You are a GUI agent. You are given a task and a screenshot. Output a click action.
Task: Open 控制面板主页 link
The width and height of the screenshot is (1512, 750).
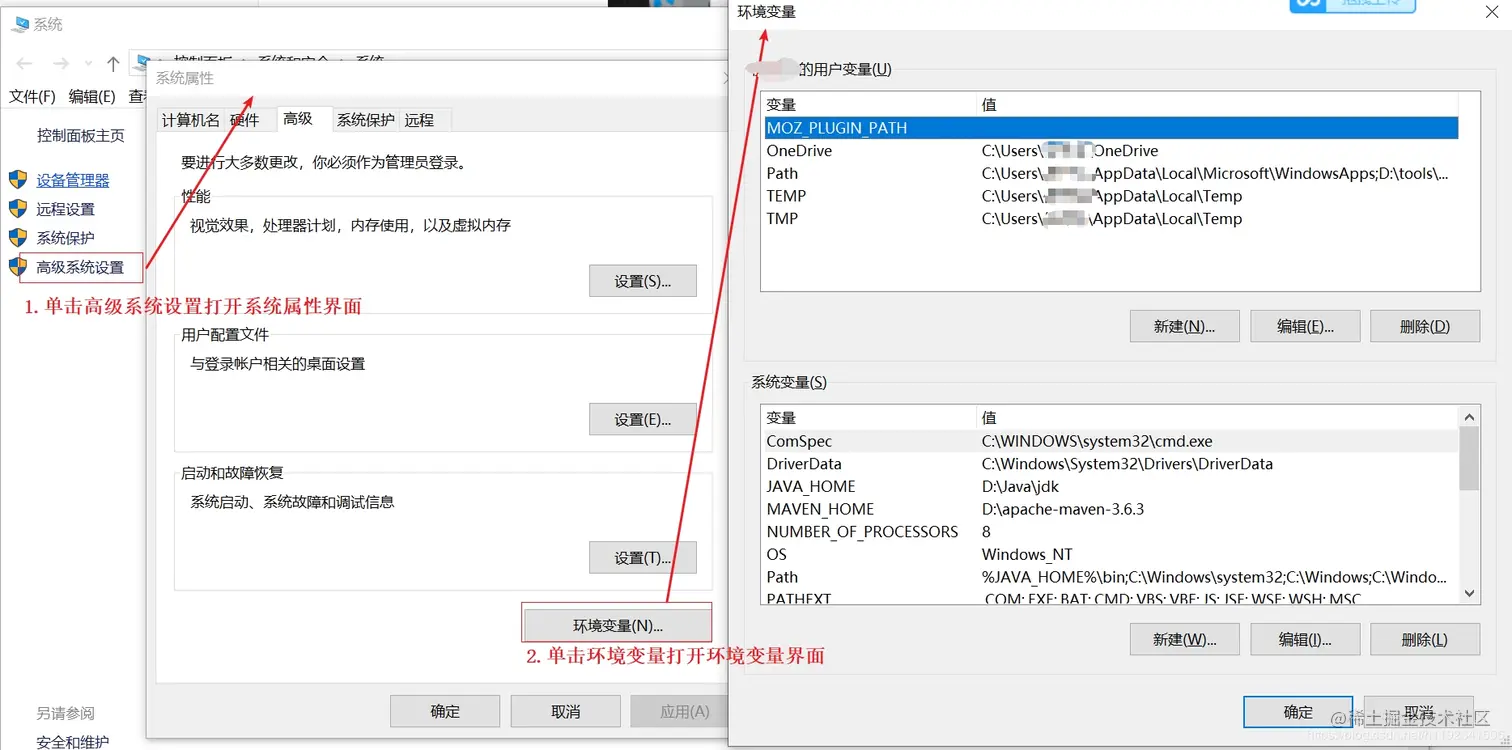pos(81,135)
